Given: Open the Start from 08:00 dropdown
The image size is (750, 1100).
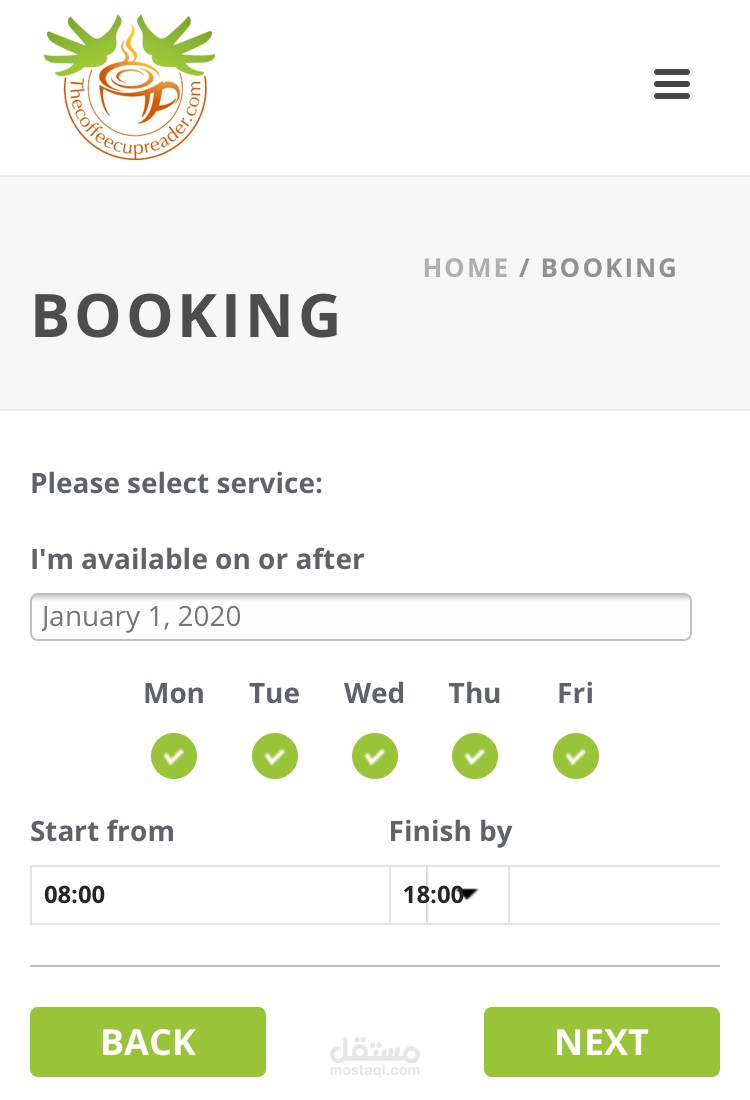Looking at the screenshot, I should tap(210, 894).
